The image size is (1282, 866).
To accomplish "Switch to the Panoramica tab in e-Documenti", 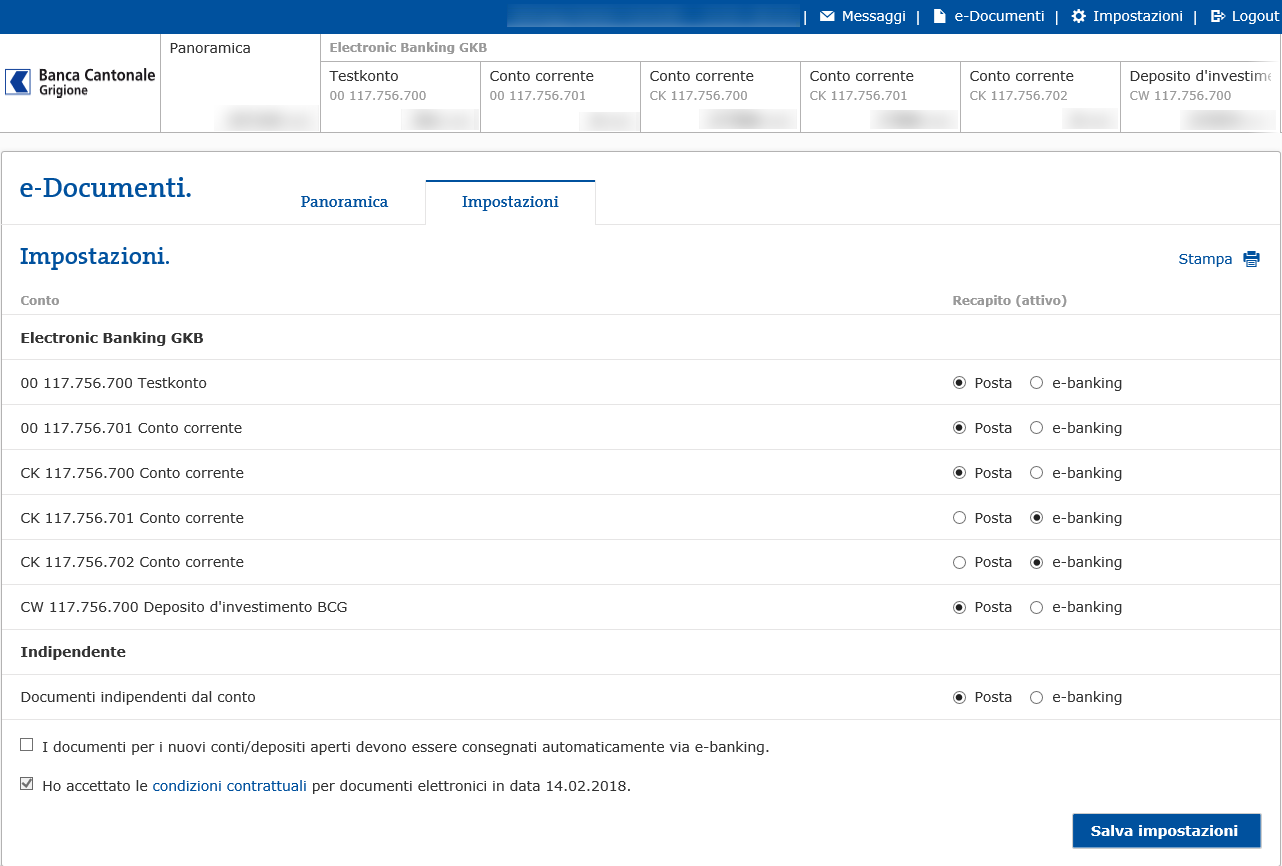I will pos(344,202).
